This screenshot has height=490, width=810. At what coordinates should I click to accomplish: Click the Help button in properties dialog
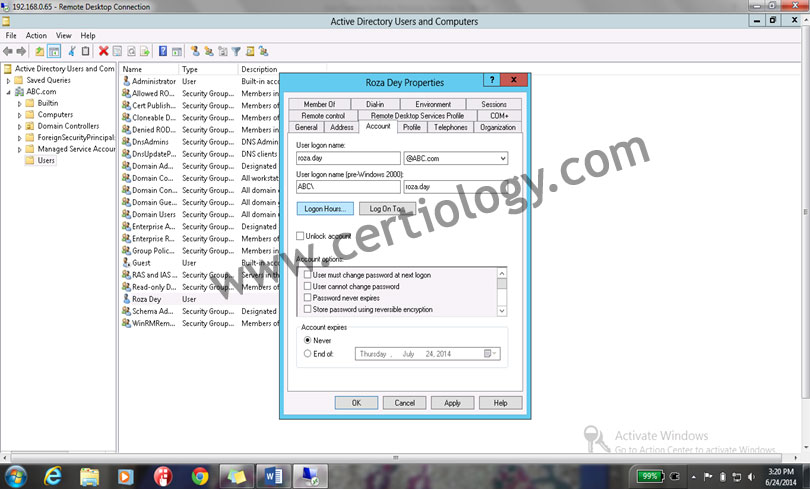[501, 403]
